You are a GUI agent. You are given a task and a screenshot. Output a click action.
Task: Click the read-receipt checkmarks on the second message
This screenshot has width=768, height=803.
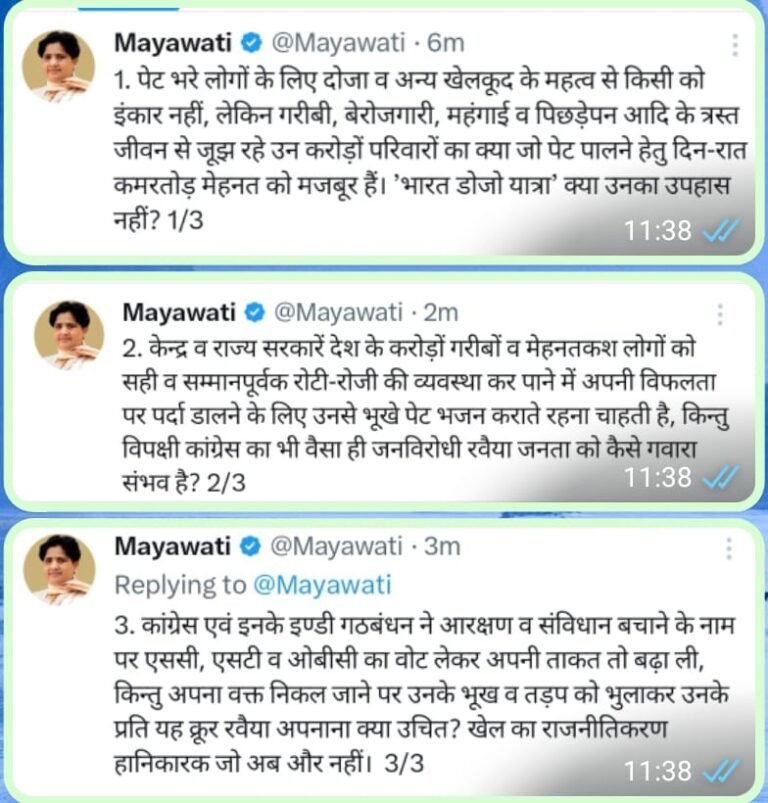click(721, 478)
